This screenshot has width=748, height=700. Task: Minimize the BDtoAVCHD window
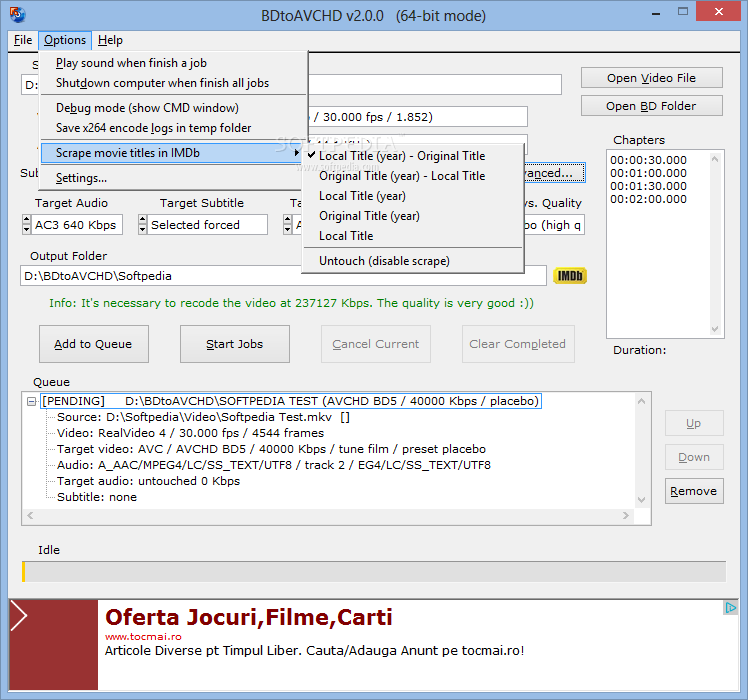point(656,12)
